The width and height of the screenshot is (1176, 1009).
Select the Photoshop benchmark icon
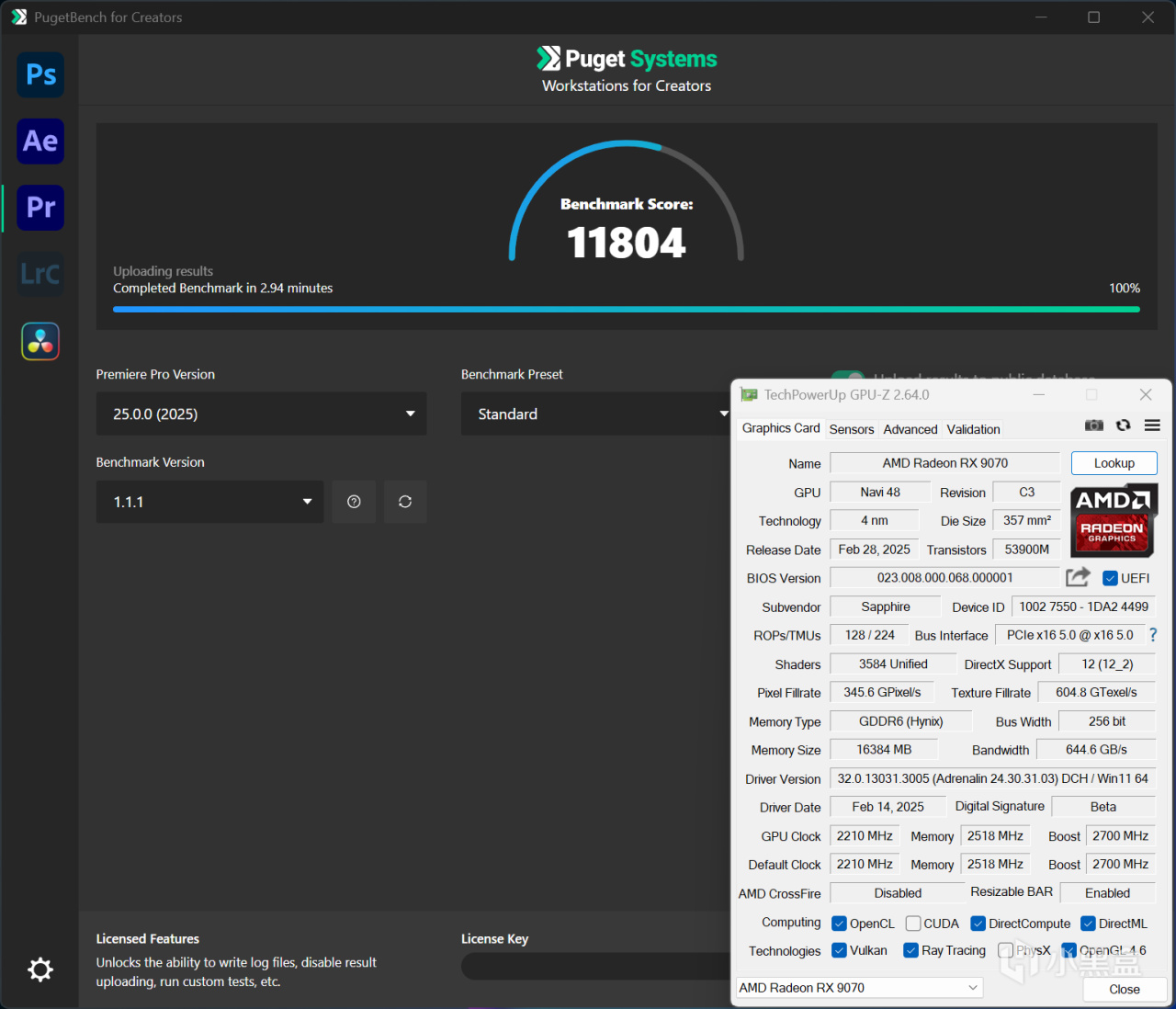coord(40,74)
